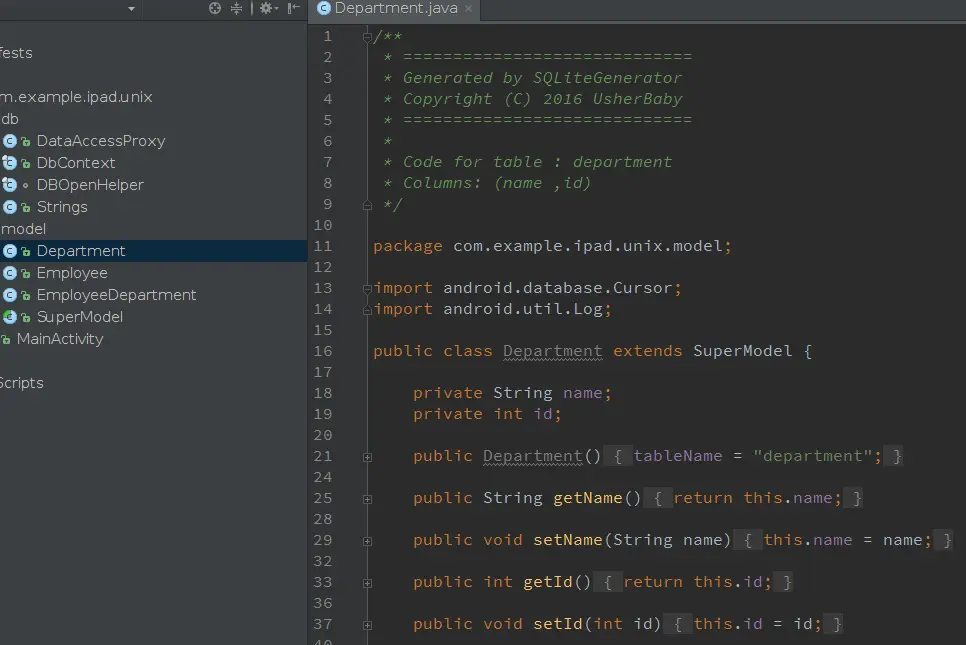Select DBOpenHelper in the project tree
The height and width of the screenshot is (645, 966).
click(90, 185)
